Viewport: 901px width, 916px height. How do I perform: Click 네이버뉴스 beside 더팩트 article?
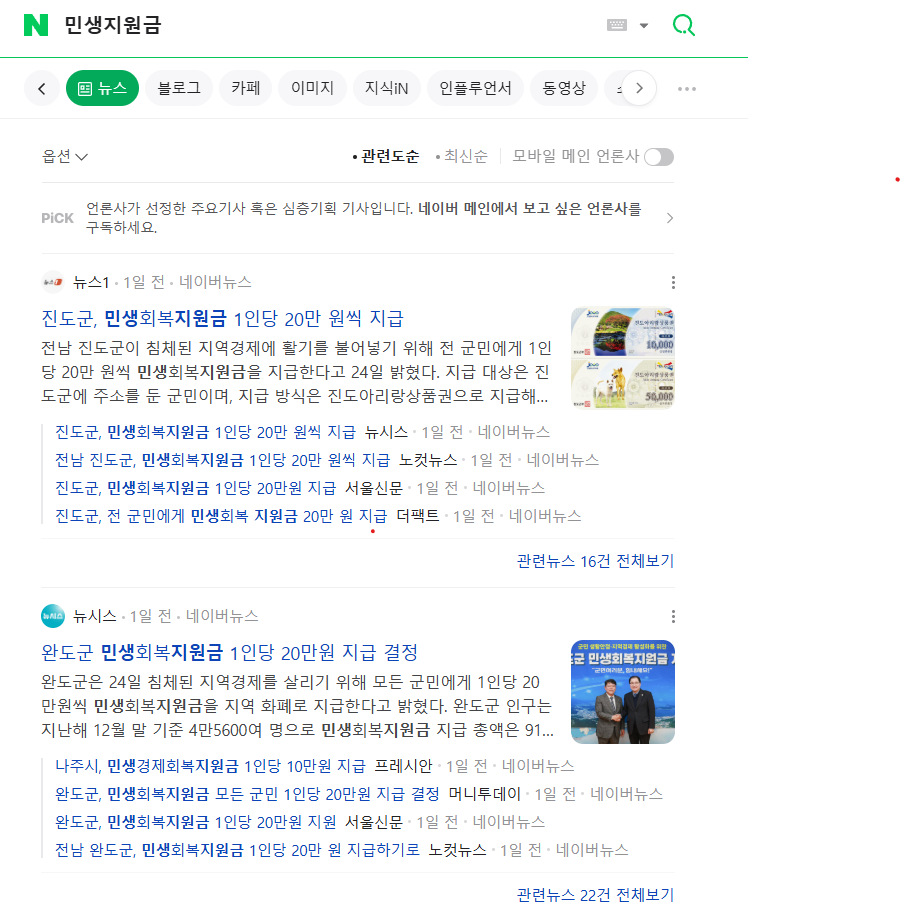coord(545,516)
